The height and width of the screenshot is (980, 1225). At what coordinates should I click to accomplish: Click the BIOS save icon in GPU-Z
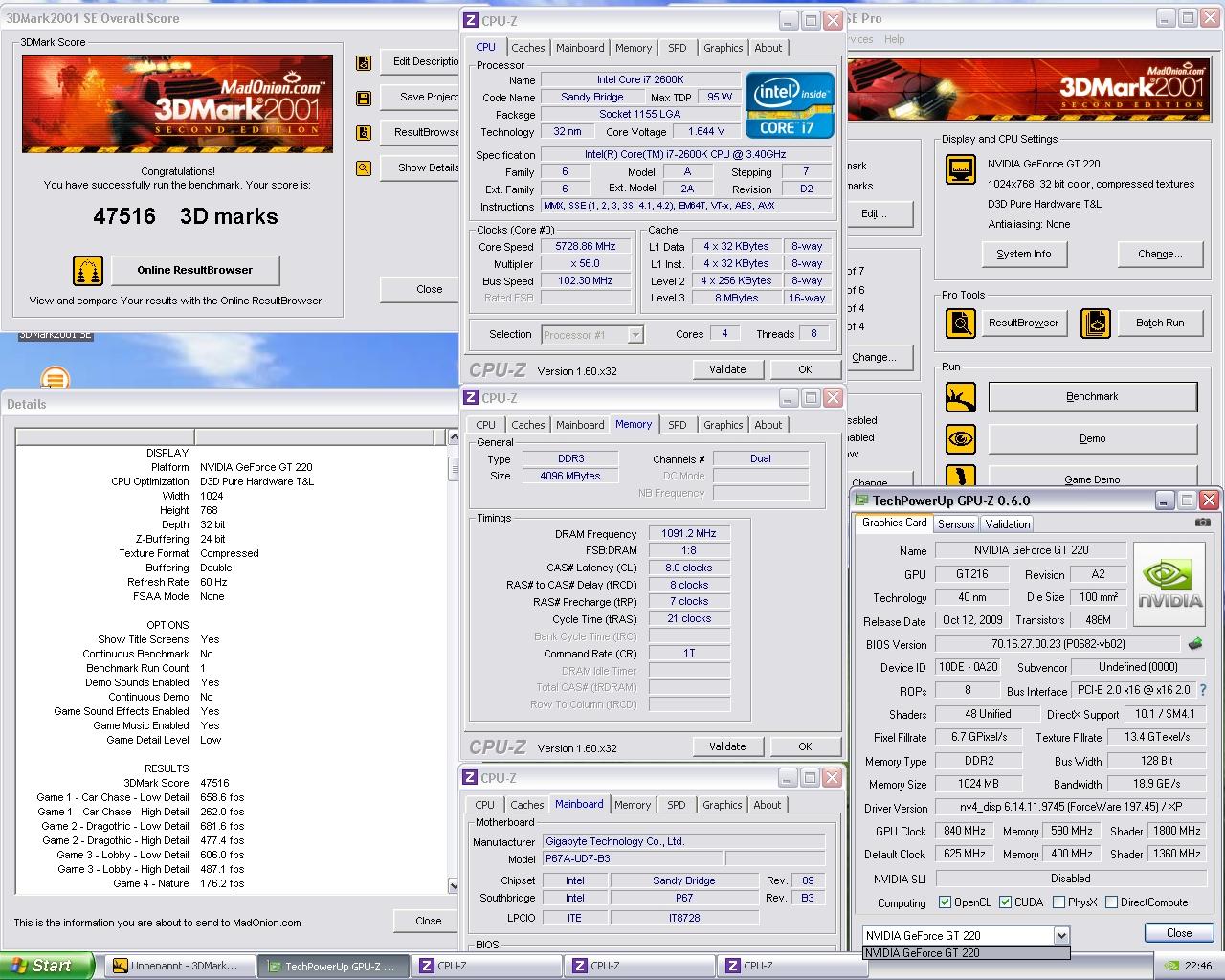coord(1194,644)
